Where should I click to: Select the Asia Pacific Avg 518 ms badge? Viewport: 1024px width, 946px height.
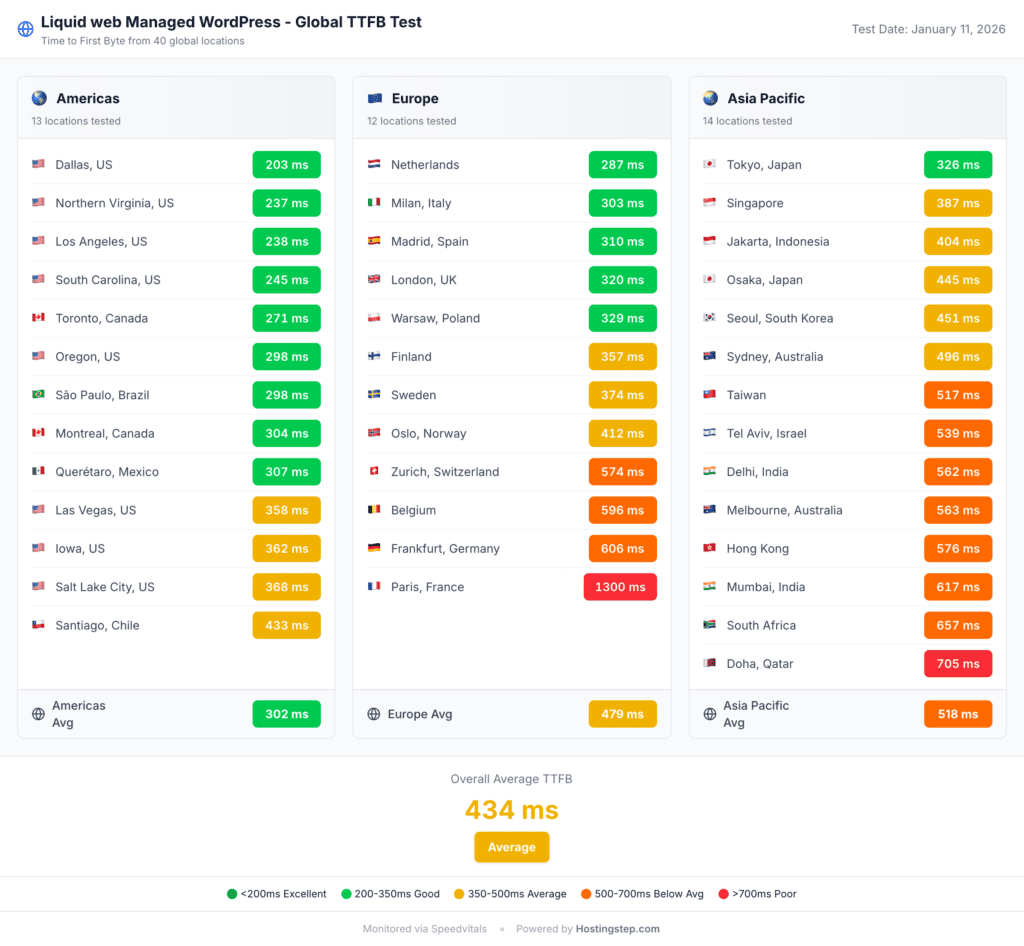(x=957, y=714)
